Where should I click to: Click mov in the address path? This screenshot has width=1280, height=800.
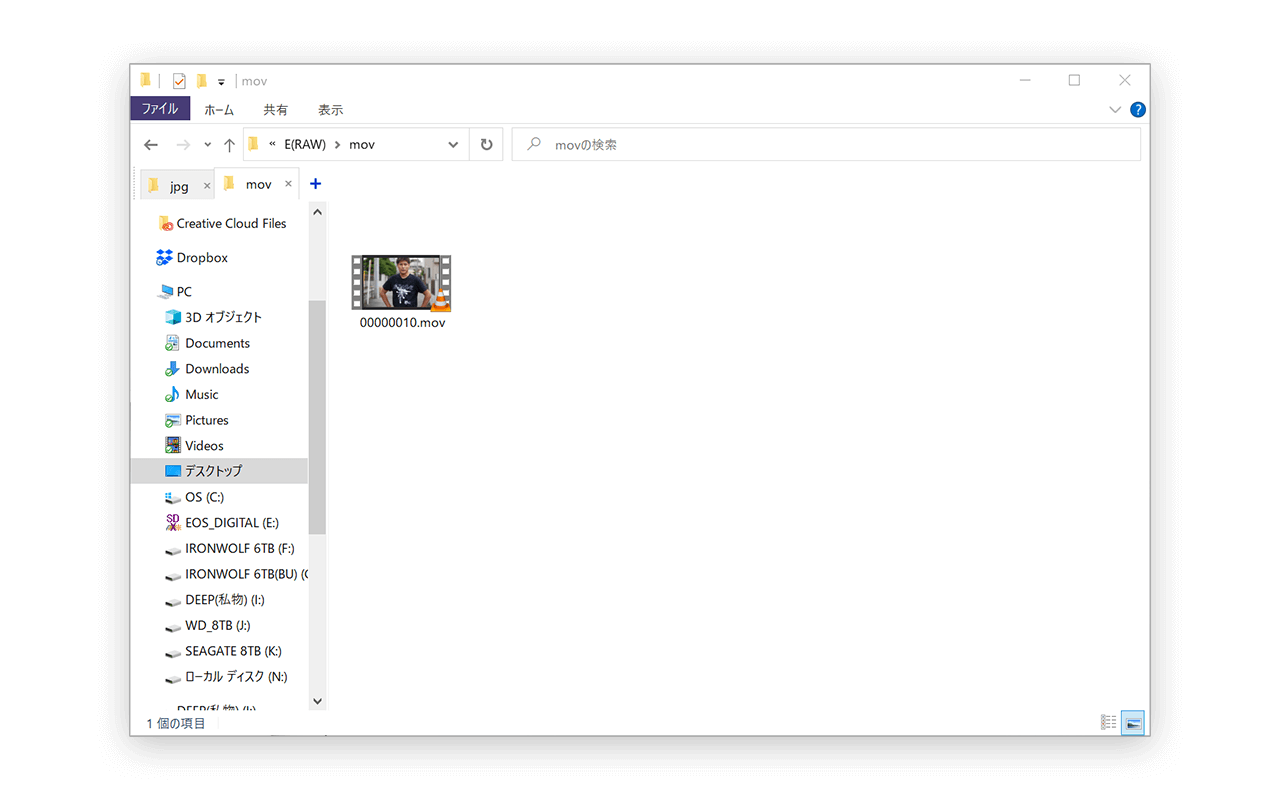click(362, 145)
